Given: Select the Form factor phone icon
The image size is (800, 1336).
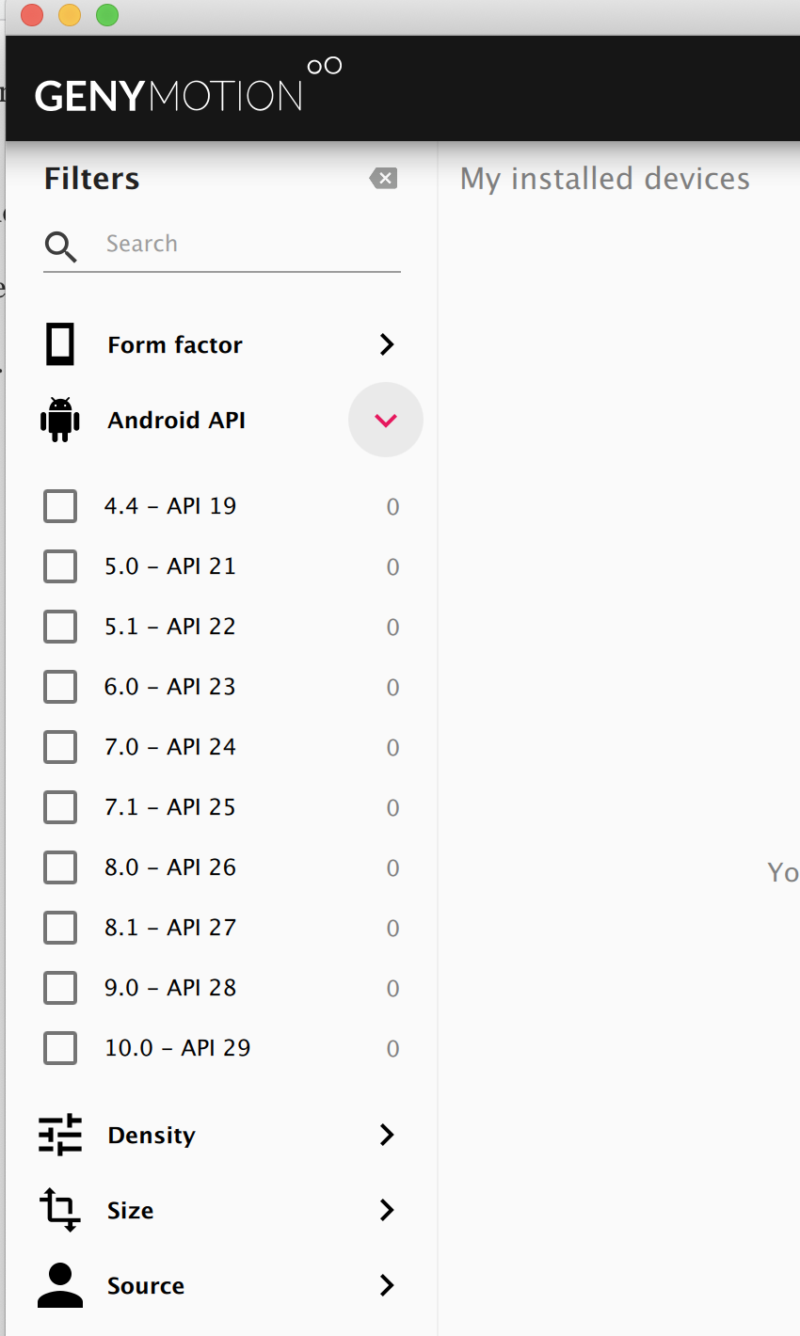Looking at the screenshot, I should click(x=60, y=344).
